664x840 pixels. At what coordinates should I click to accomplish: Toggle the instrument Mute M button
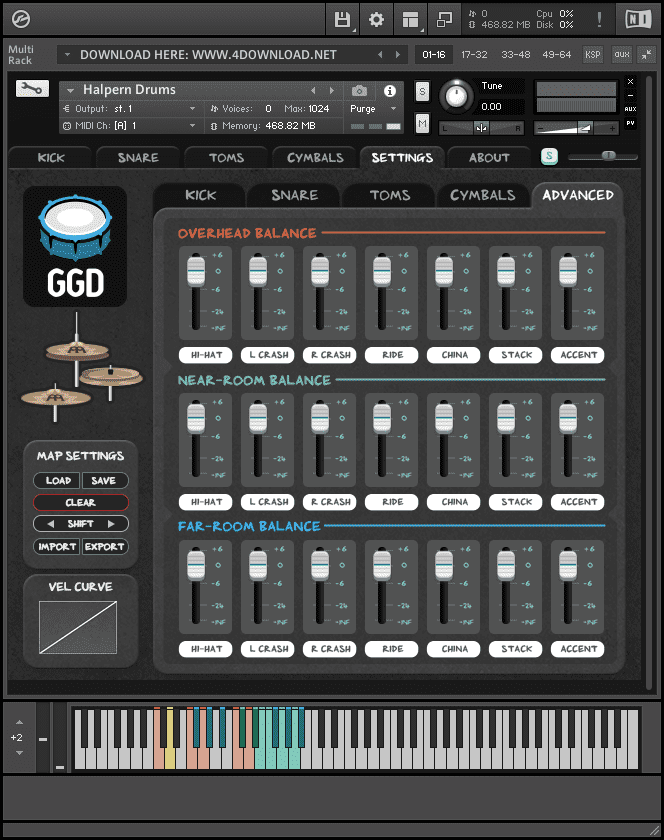pos(422,124)
